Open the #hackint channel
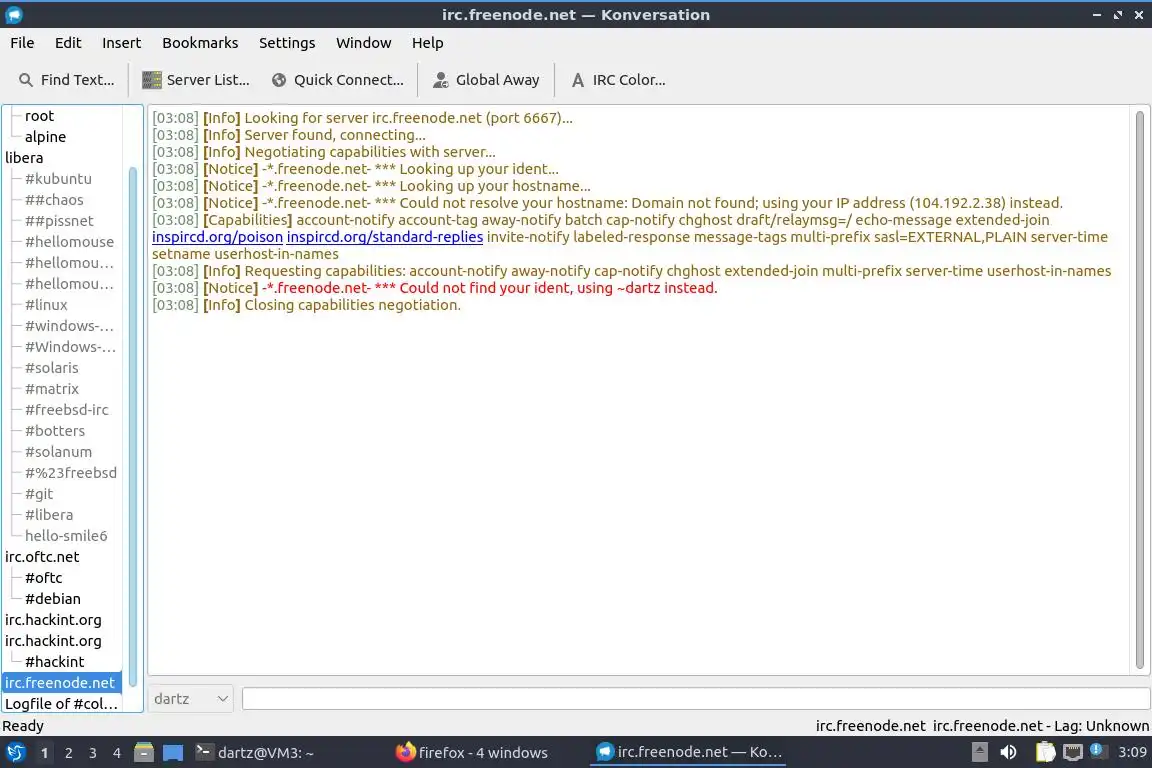 click(54, 662)
